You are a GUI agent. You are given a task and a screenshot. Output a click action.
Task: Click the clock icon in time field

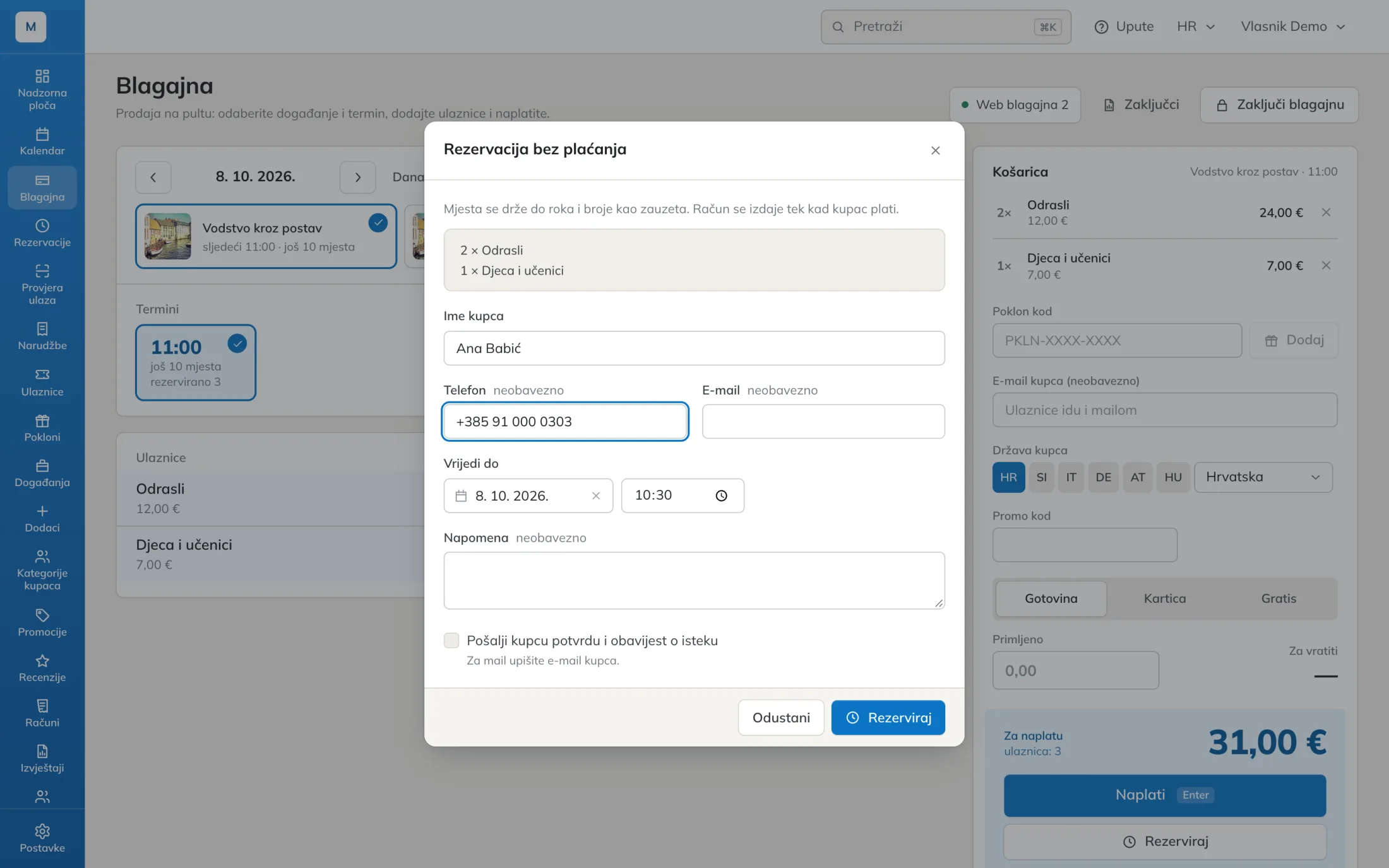[721, 496]
